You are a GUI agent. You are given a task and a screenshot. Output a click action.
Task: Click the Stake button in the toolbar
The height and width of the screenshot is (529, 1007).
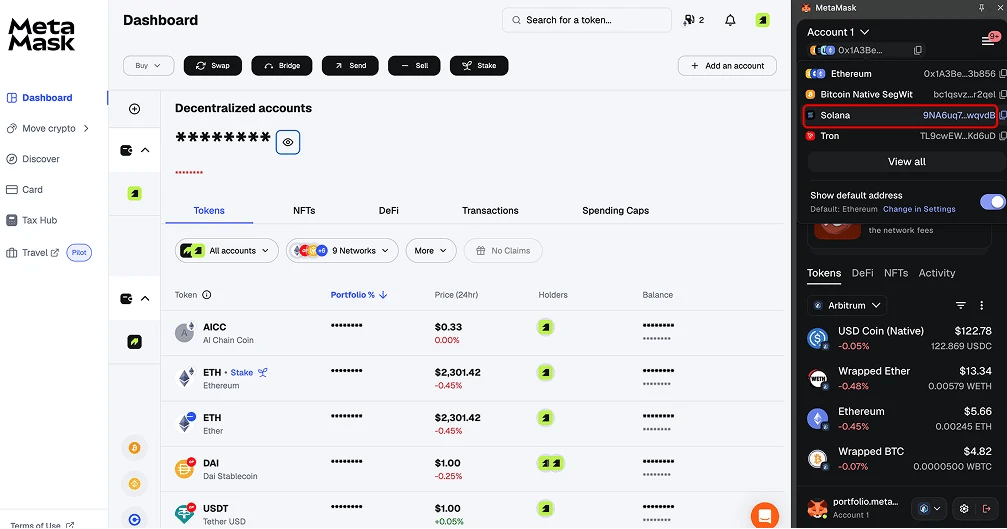(479, 65)
